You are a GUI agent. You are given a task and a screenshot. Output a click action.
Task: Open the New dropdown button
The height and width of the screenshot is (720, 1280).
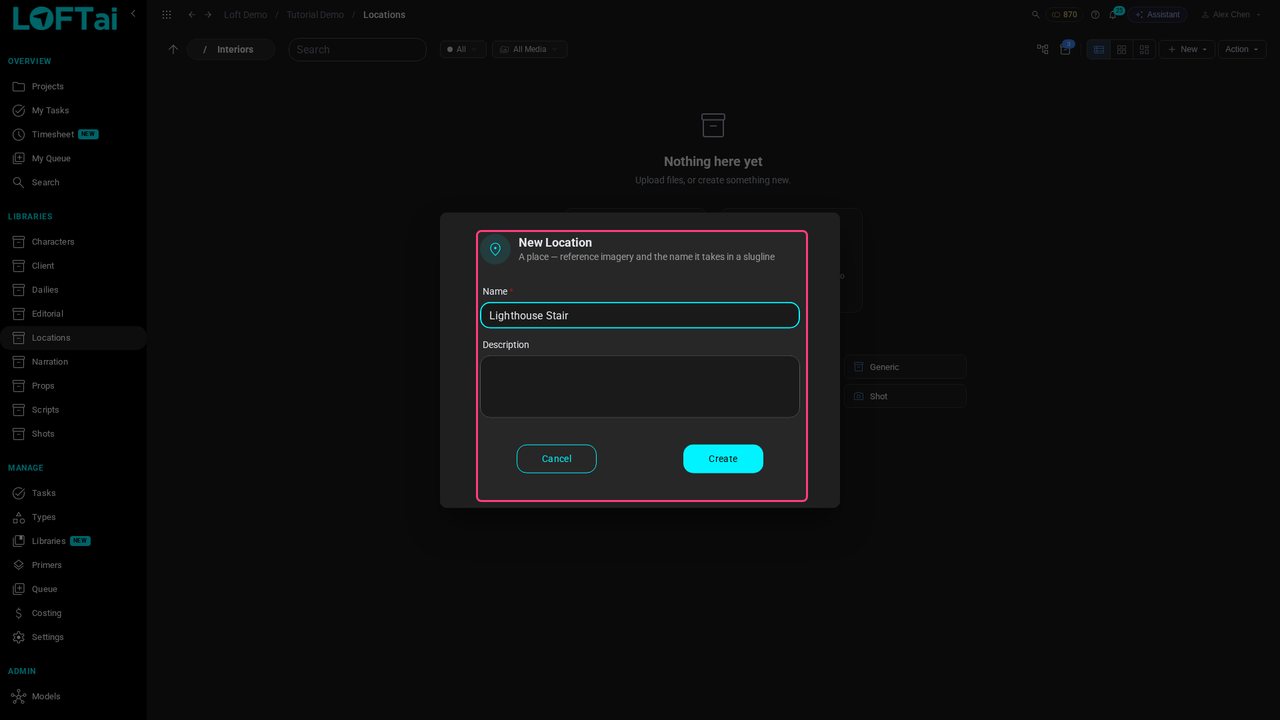(1187, 49)
